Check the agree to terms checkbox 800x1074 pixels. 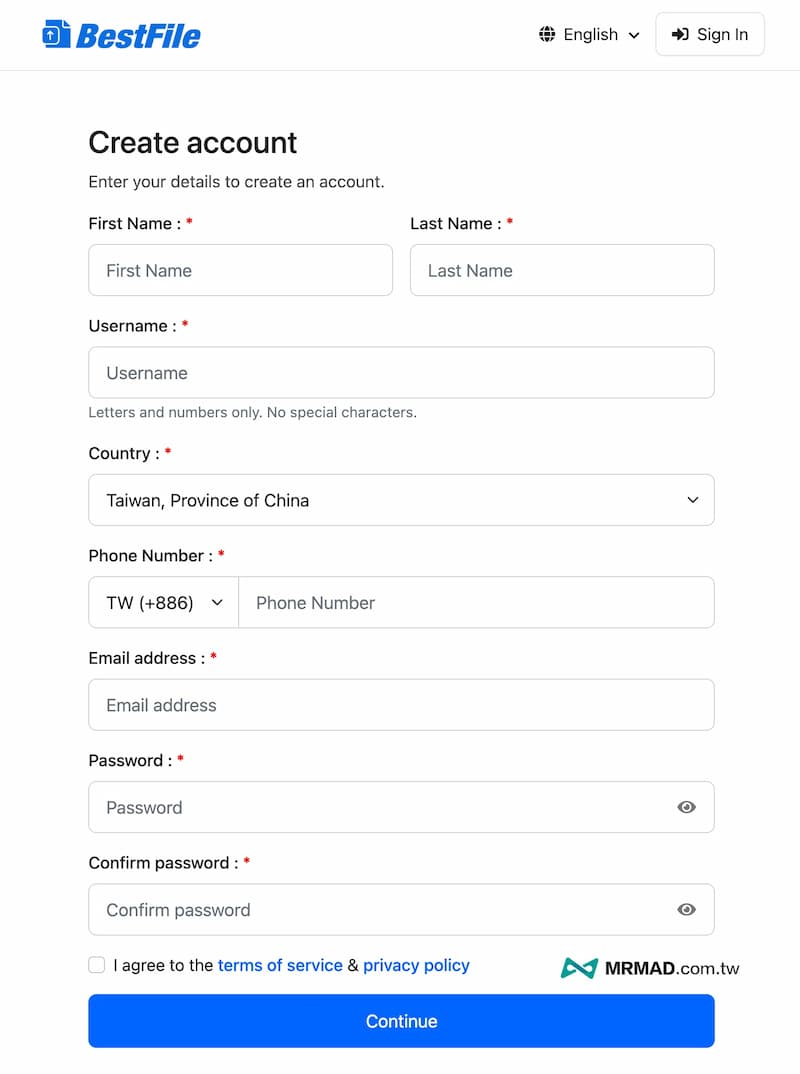click(97, 965)
